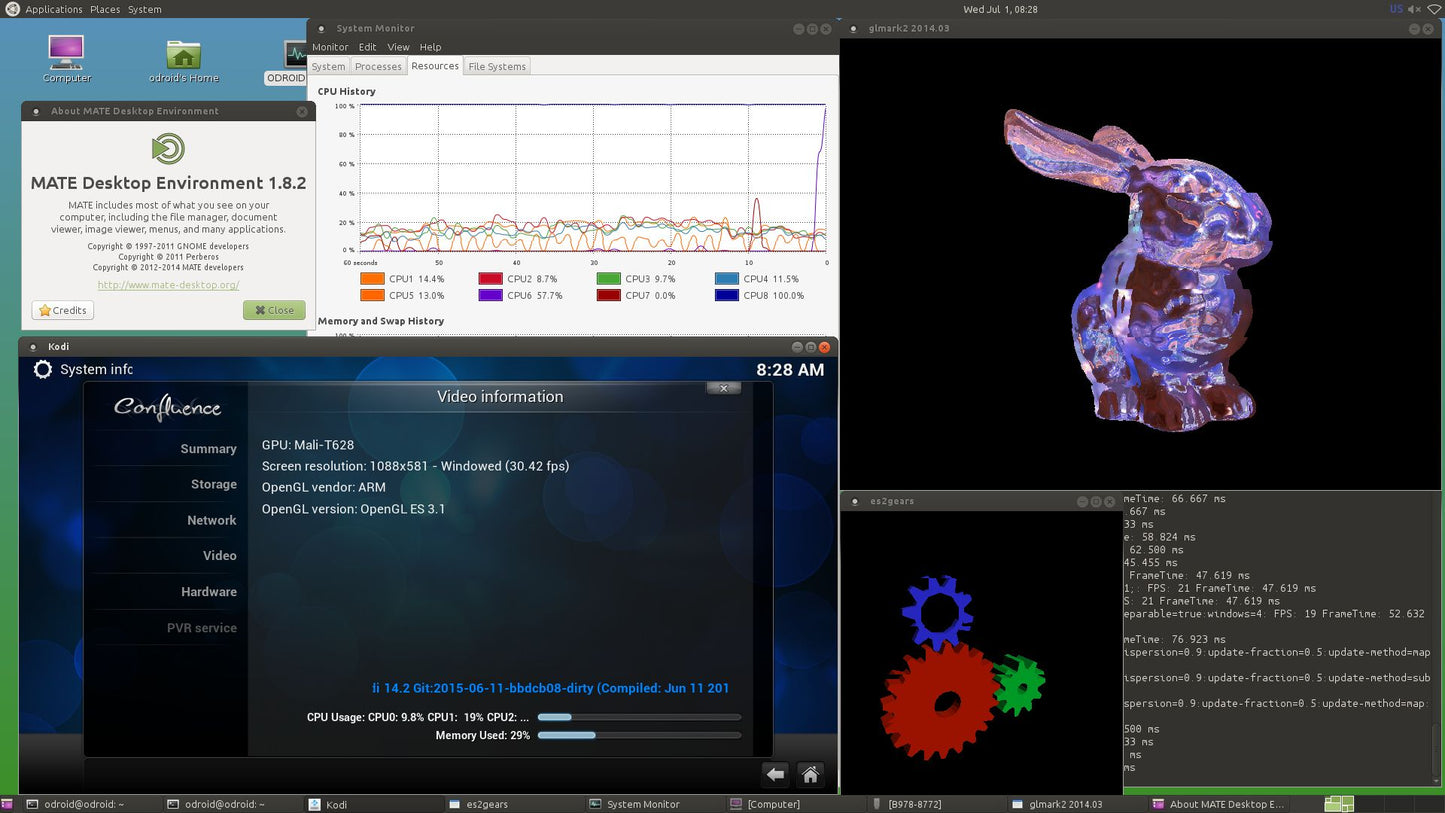Switch to the Processes tab
1445x813 pixels.
click(378, 67)
